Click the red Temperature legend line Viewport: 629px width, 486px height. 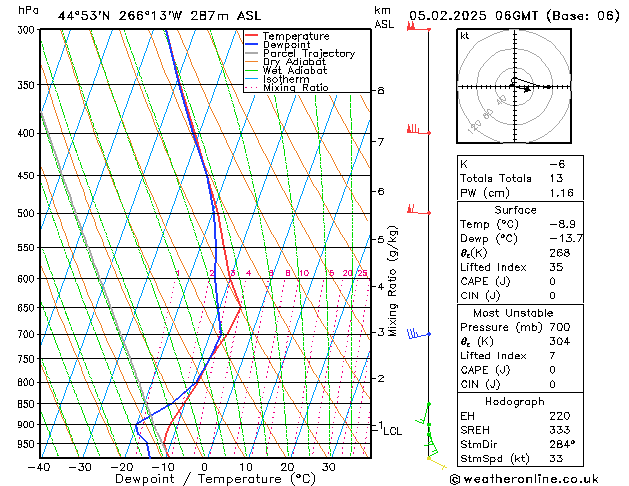251,36
